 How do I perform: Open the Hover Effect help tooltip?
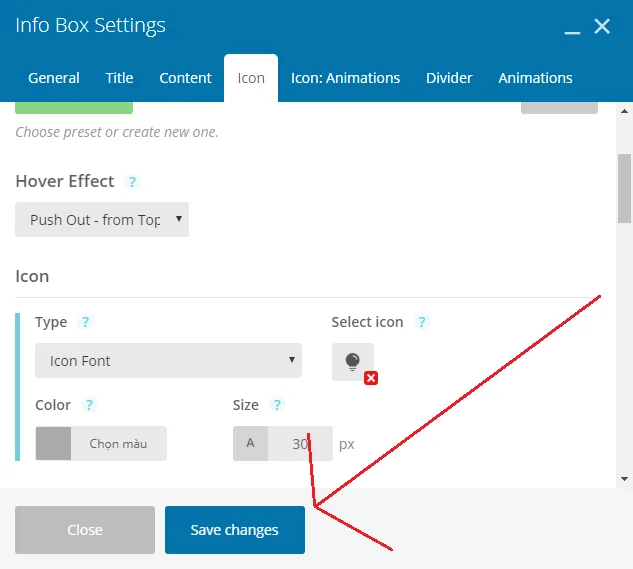[x=132, y=182]
